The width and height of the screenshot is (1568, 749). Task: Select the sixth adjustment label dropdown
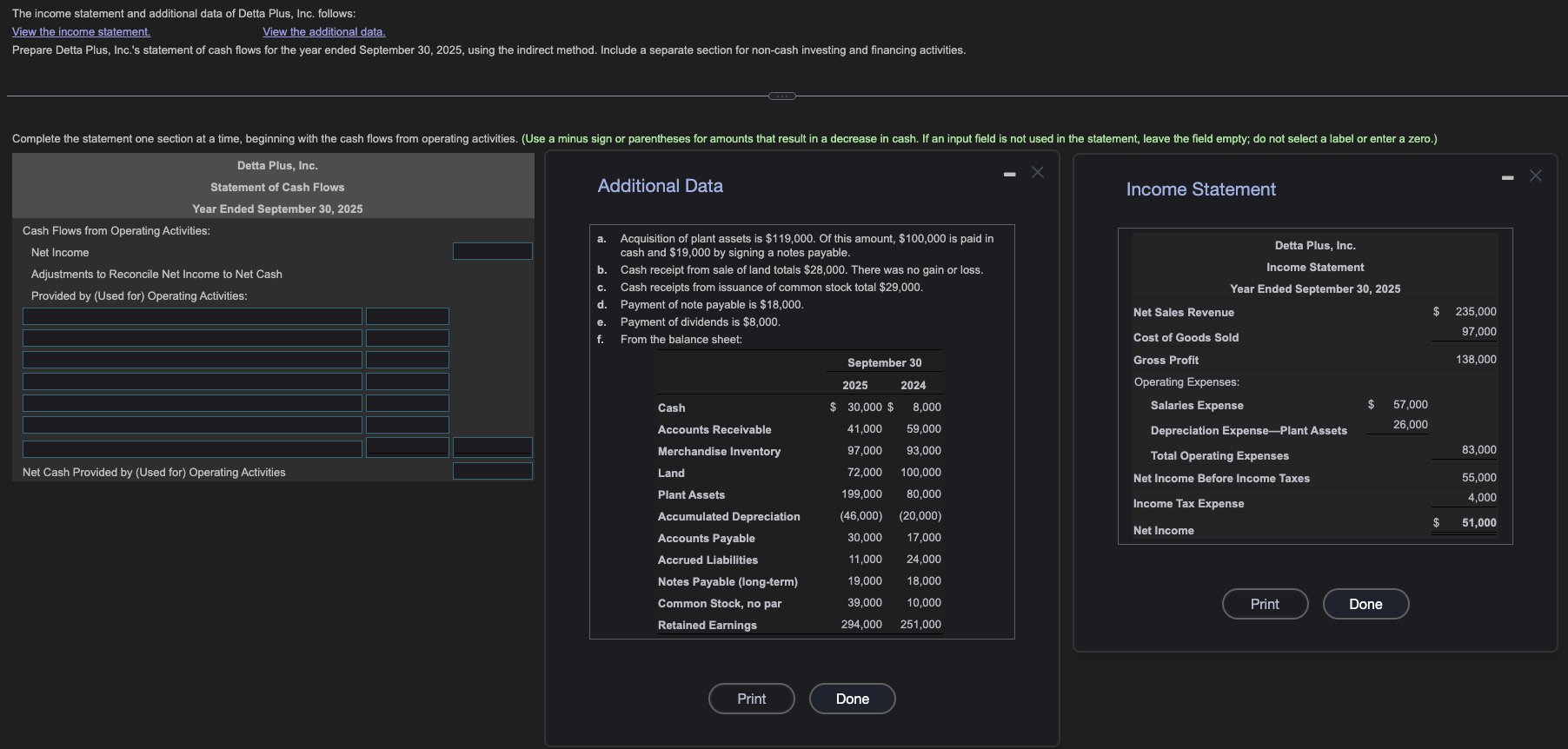(192, 425)
